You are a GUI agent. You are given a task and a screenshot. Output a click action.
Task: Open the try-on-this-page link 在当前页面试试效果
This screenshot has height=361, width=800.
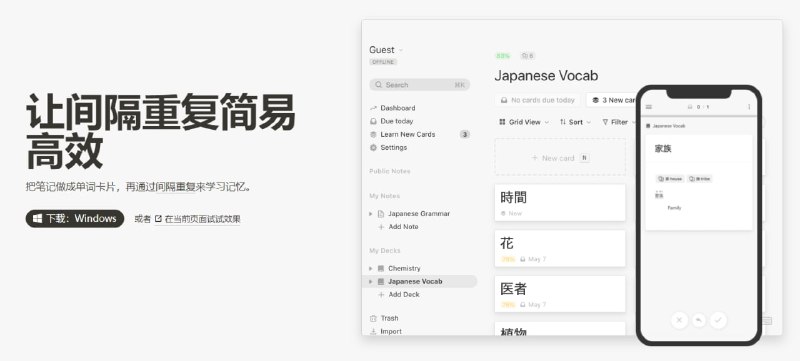click(203, 219)
